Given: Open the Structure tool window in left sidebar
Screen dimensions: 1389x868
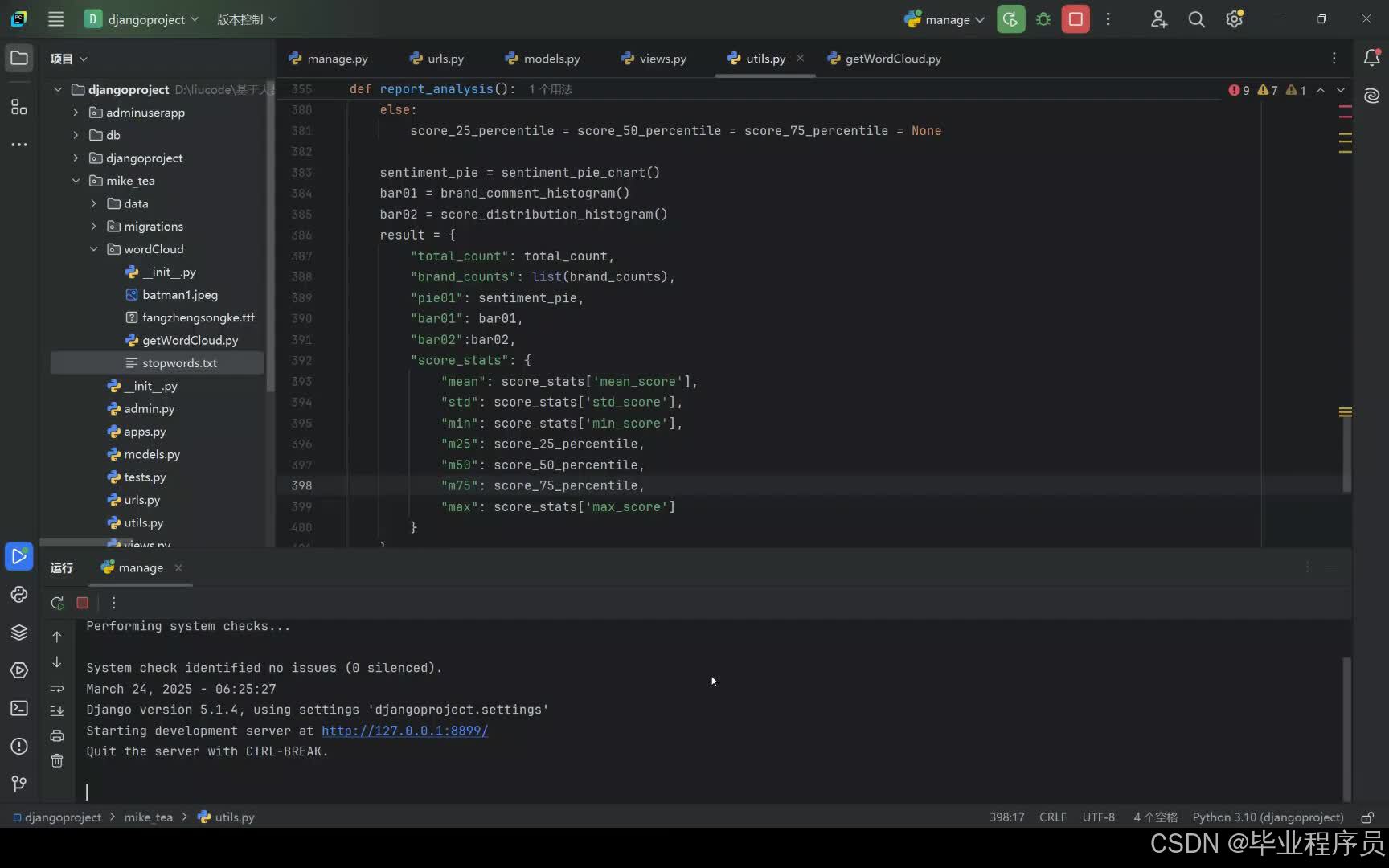Looking at the screenshot, I should pos(19,107).
